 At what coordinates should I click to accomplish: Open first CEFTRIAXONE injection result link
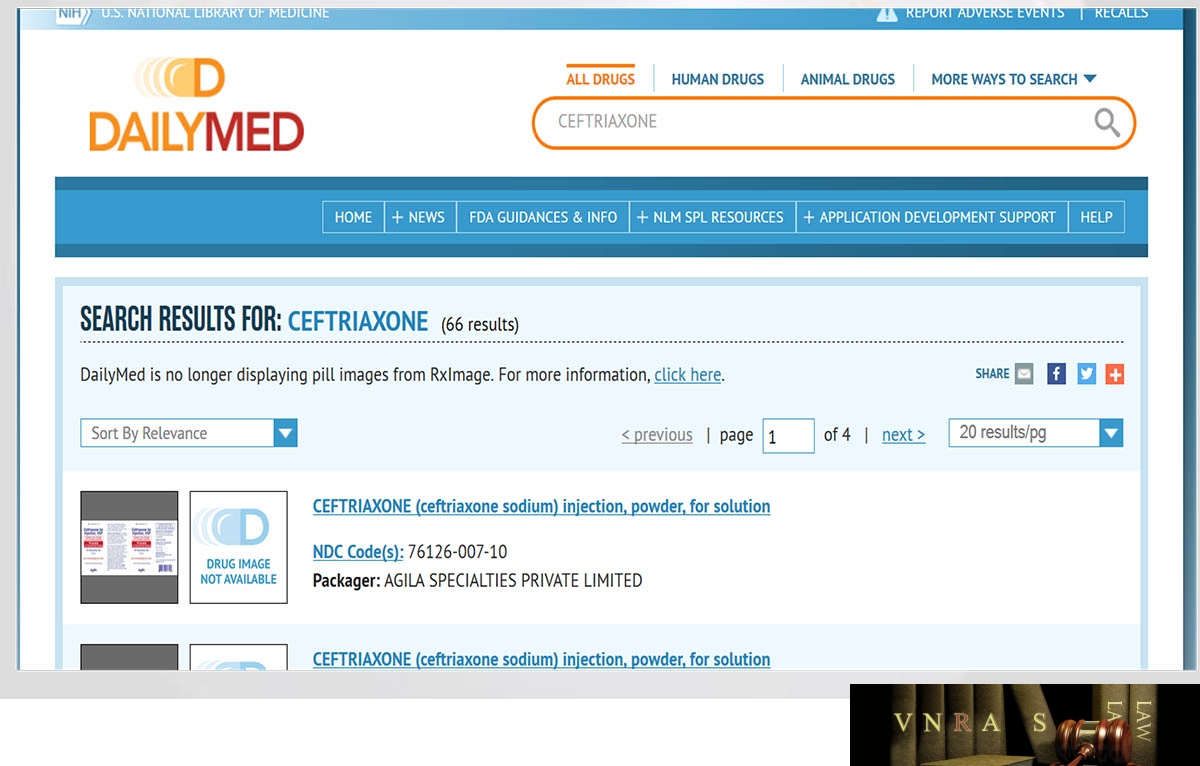[541, 506]
